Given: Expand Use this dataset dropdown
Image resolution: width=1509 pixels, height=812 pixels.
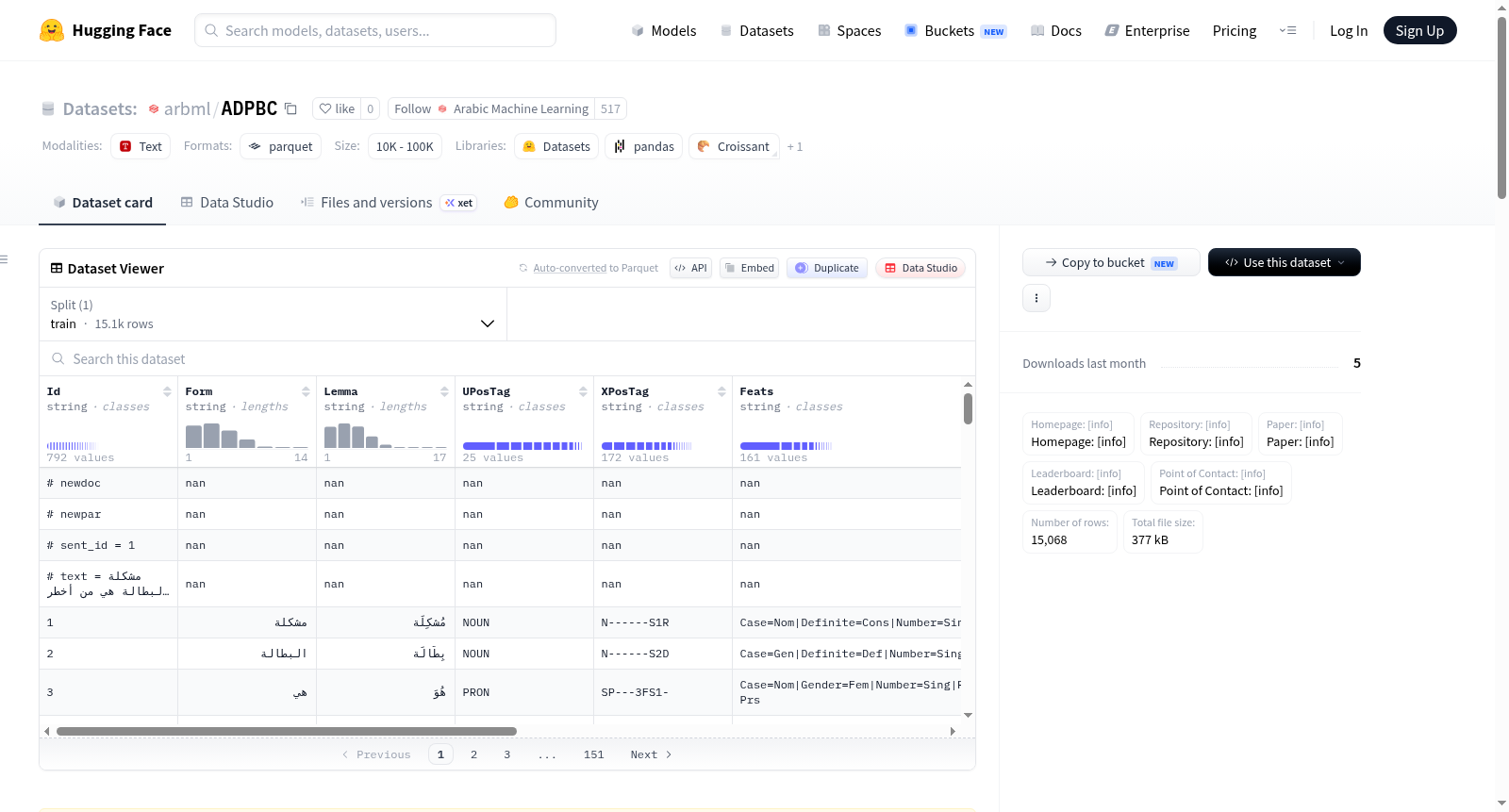Looking at the screenshot, I should pos(1284,262).
